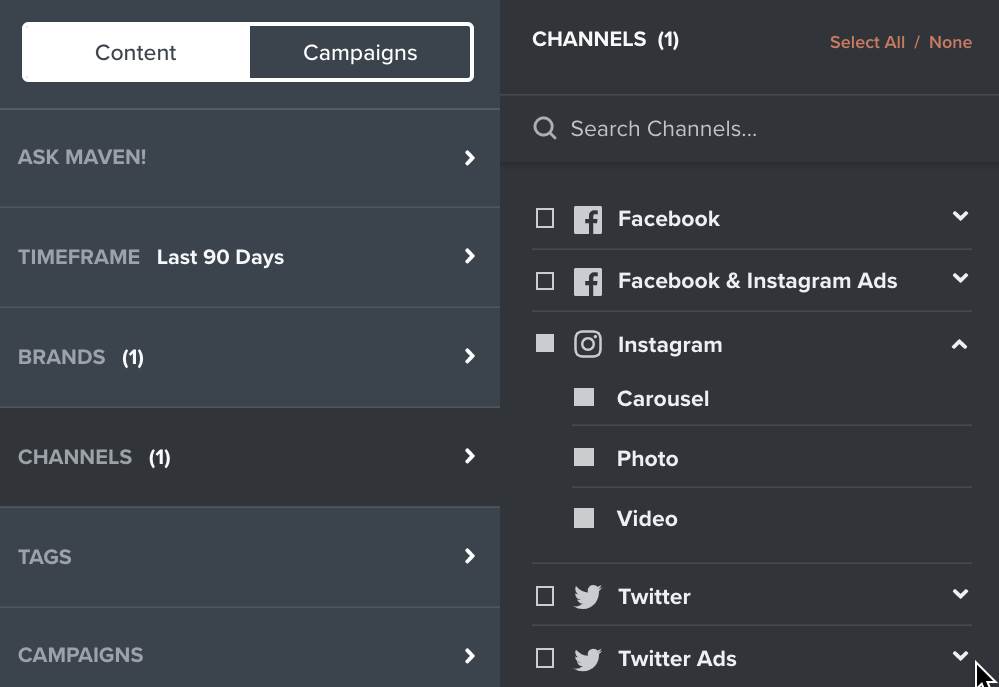Image resolution: width=999 pixels, height=687 pixels.
Task: Expand the Twitter Ads options
Action: [x=960, y=656]
